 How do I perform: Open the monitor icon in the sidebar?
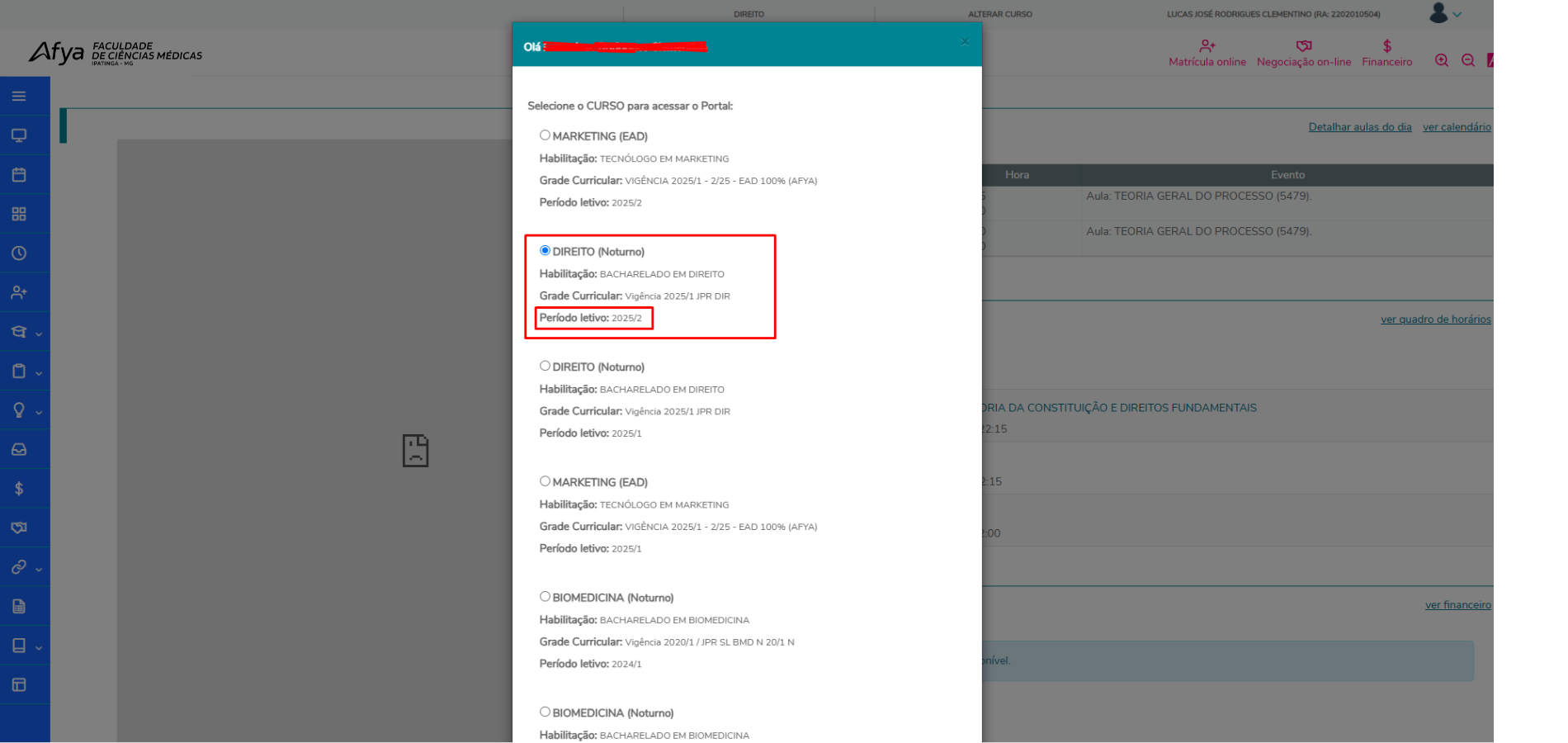coord(19,135)
